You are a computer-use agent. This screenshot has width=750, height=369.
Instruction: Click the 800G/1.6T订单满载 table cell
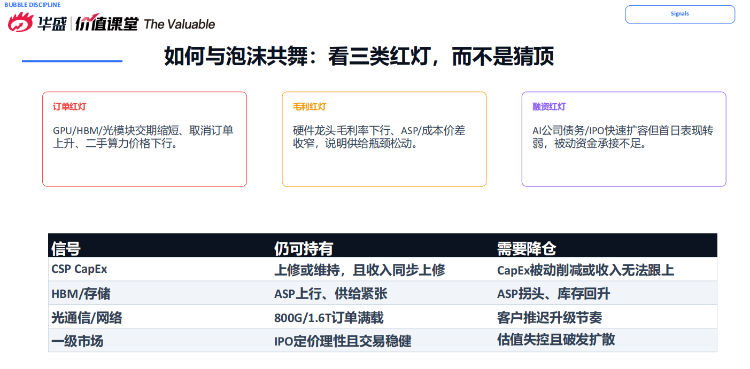[x=329, y=317]
